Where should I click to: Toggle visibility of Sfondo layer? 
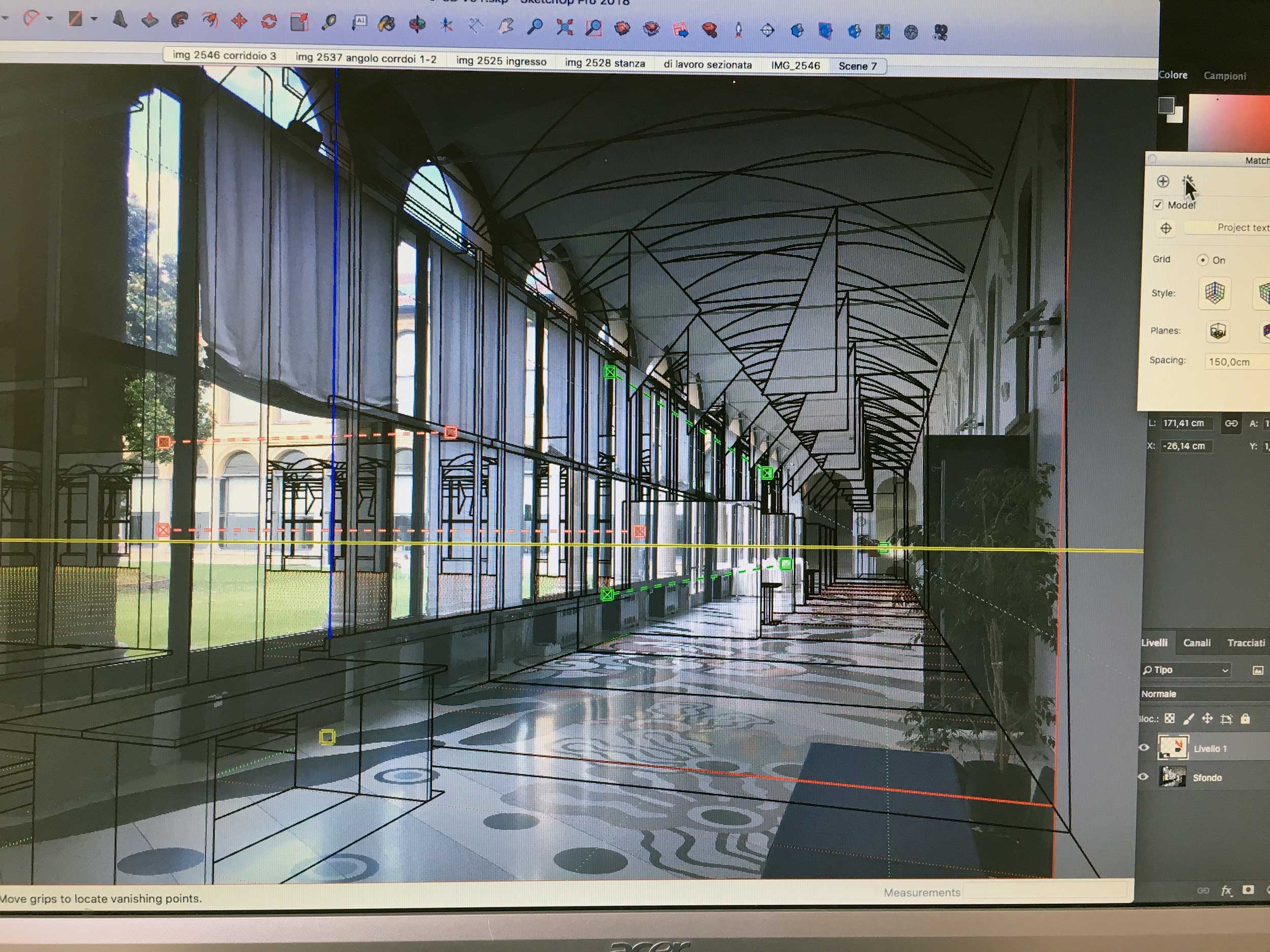(x=1143, y=777)
